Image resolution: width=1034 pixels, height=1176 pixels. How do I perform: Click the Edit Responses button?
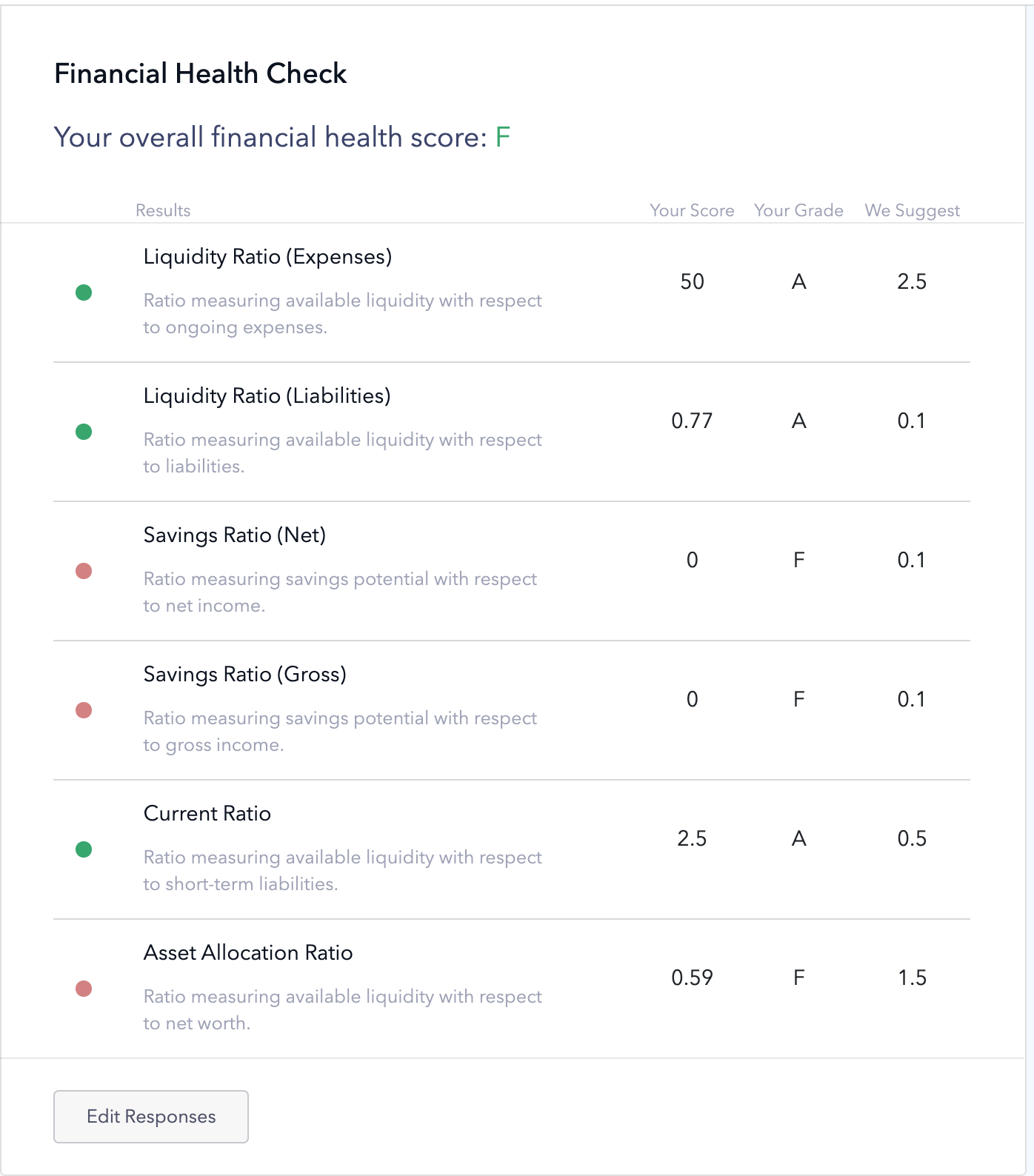[151, 1116]
